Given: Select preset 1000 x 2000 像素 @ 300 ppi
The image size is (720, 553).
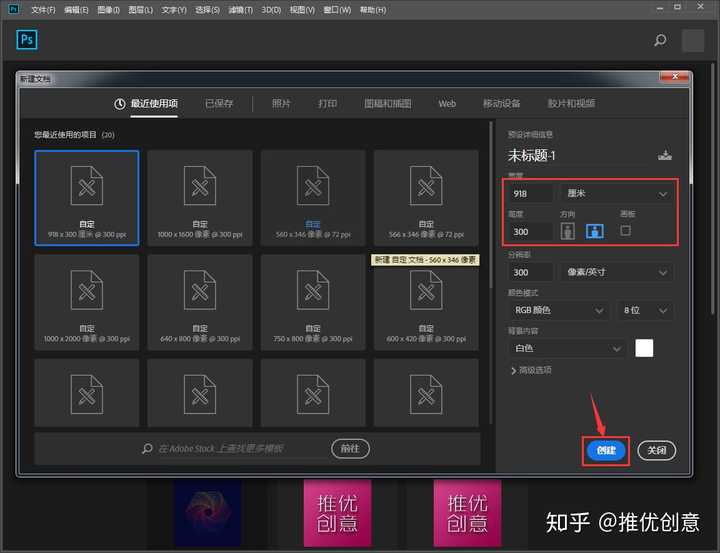Looking at the screenshot, I should [87, 303].
